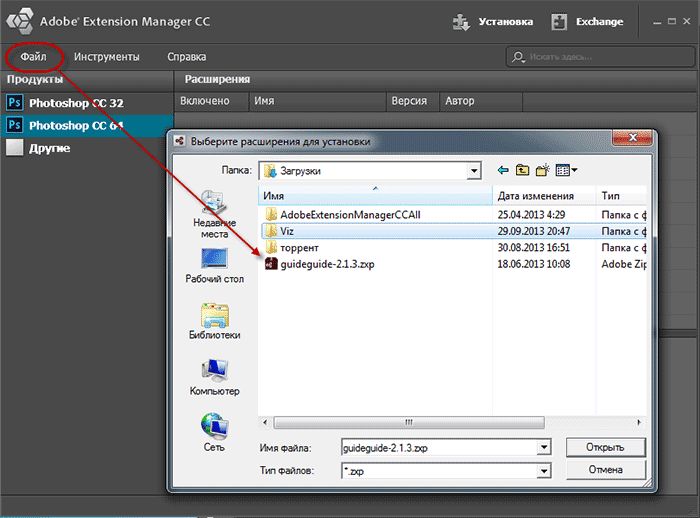Sort files by Тип column

tap(621, 196)
